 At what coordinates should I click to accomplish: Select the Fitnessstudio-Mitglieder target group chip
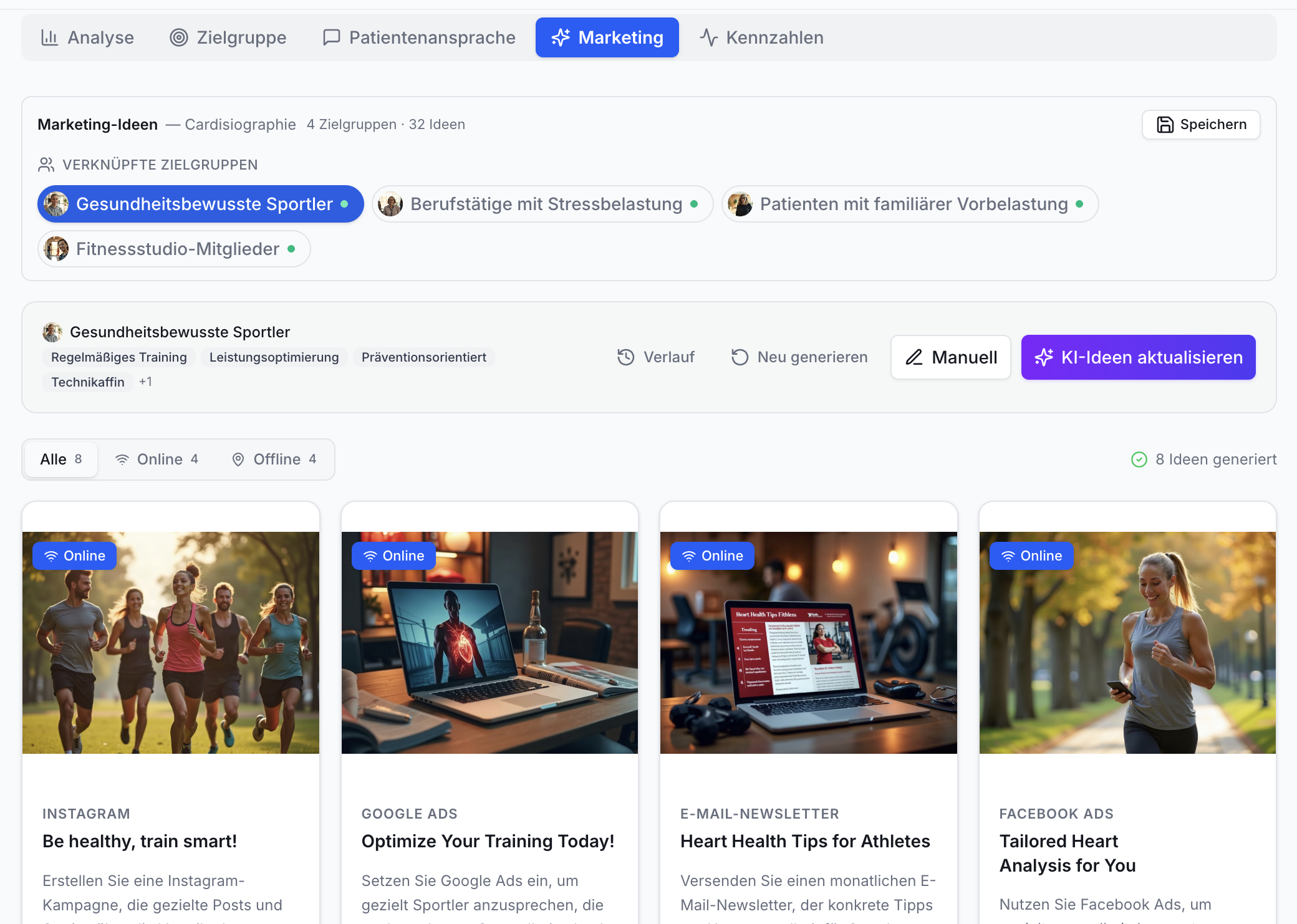174,249
